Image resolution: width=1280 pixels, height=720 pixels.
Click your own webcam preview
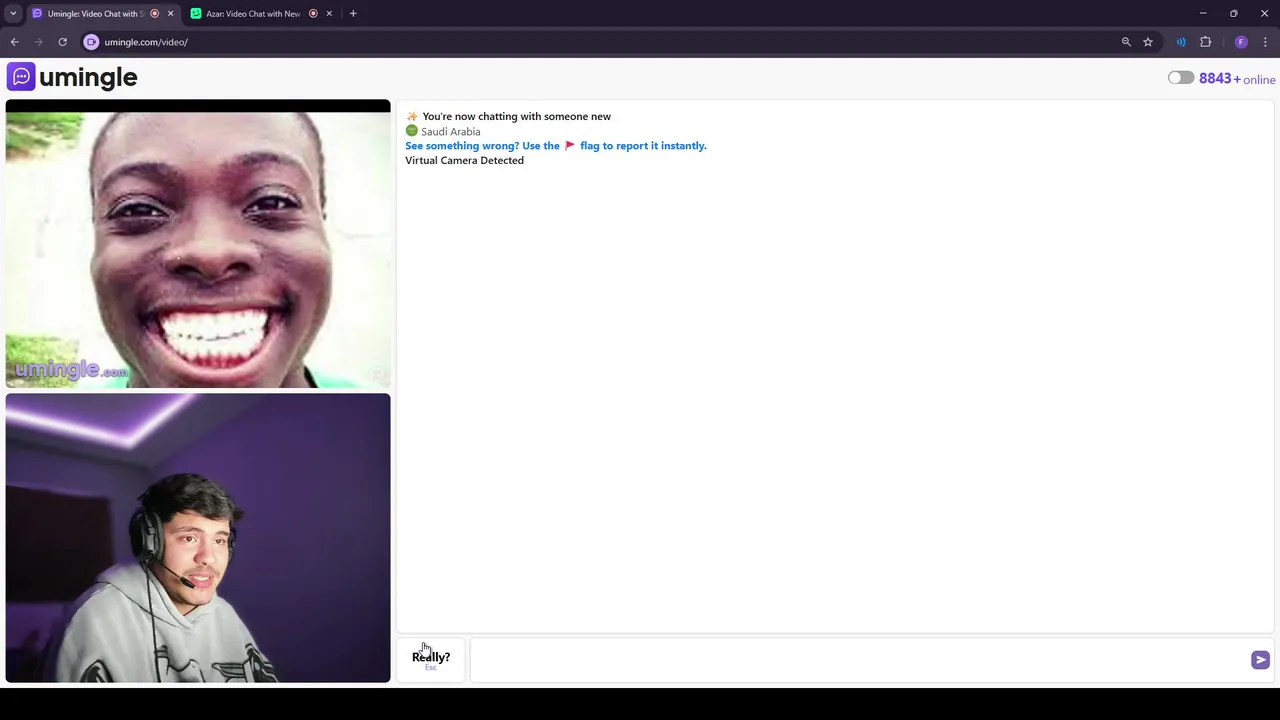point(198,538)
